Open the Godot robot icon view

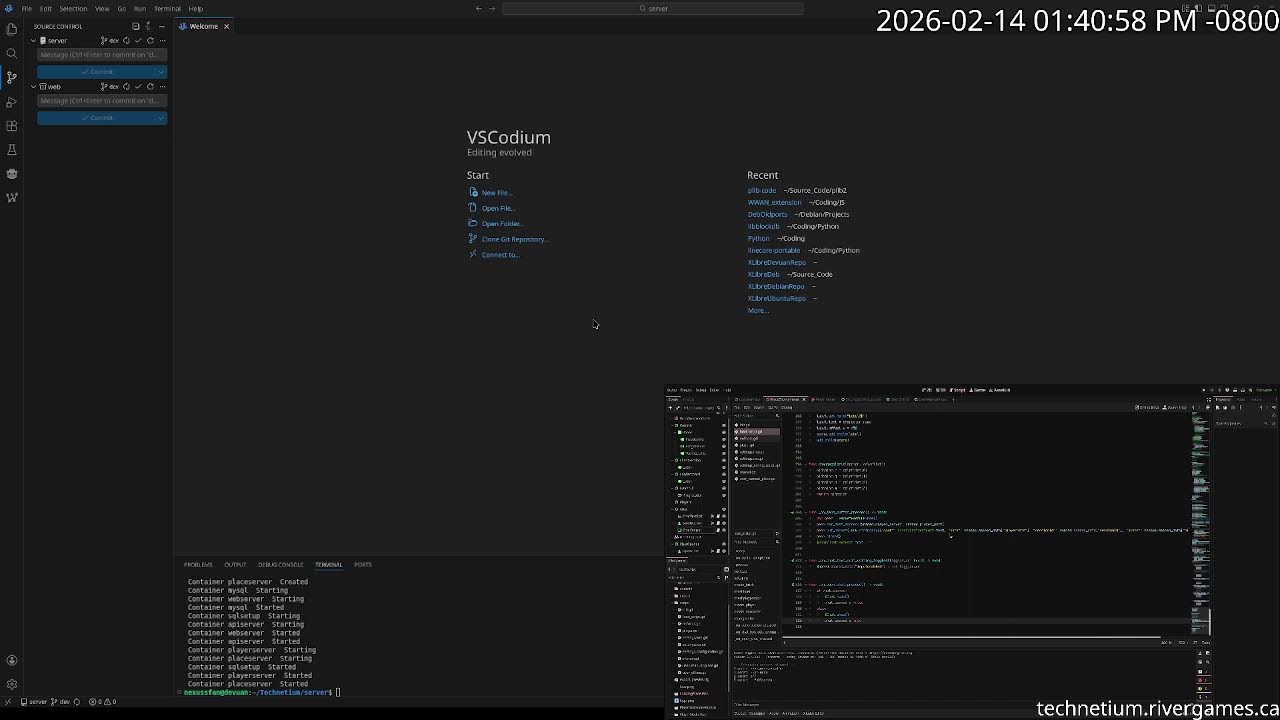tap(12, 174)
